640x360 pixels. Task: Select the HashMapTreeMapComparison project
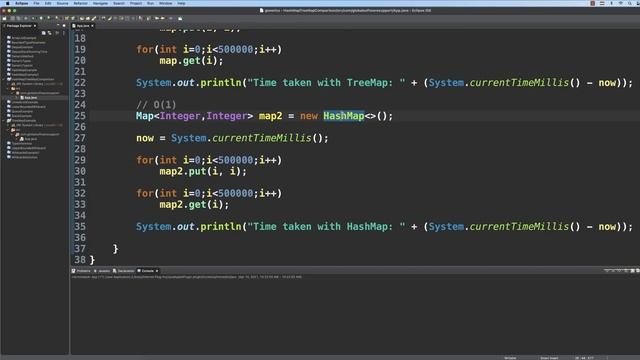(33, 79)
